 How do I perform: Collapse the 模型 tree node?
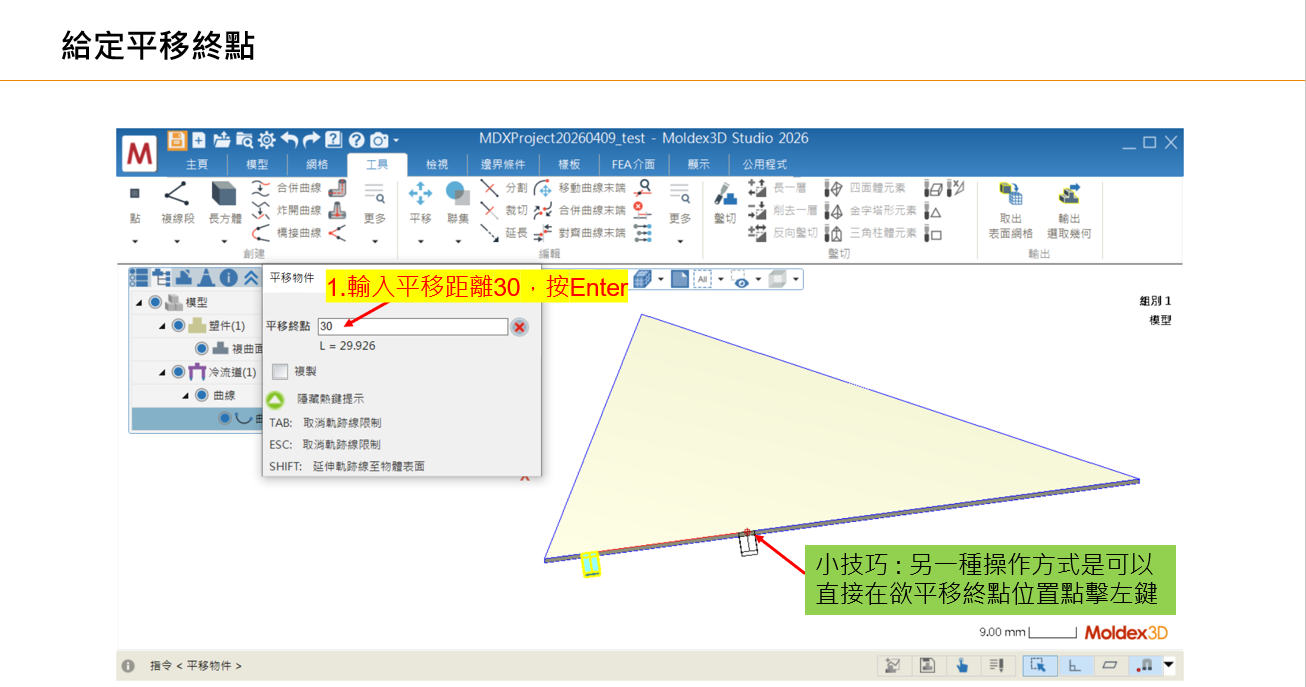(x=139, y=302)
